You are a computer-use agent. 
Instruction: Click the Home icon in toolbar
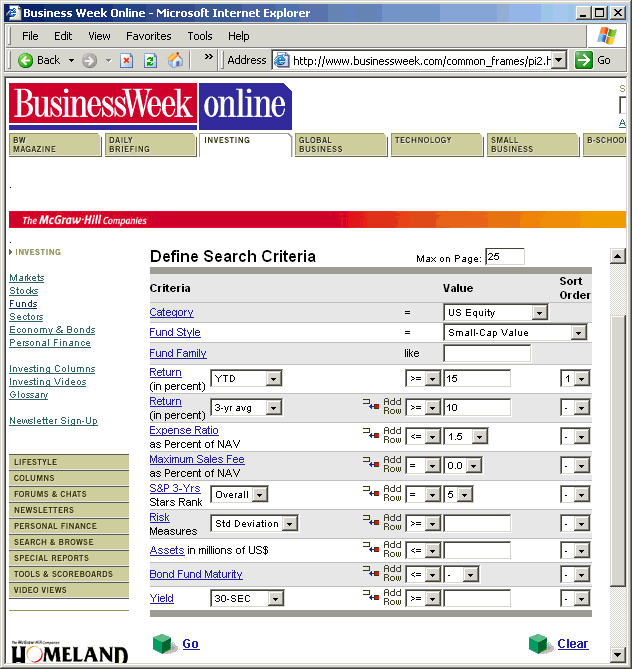coord(175,60)
